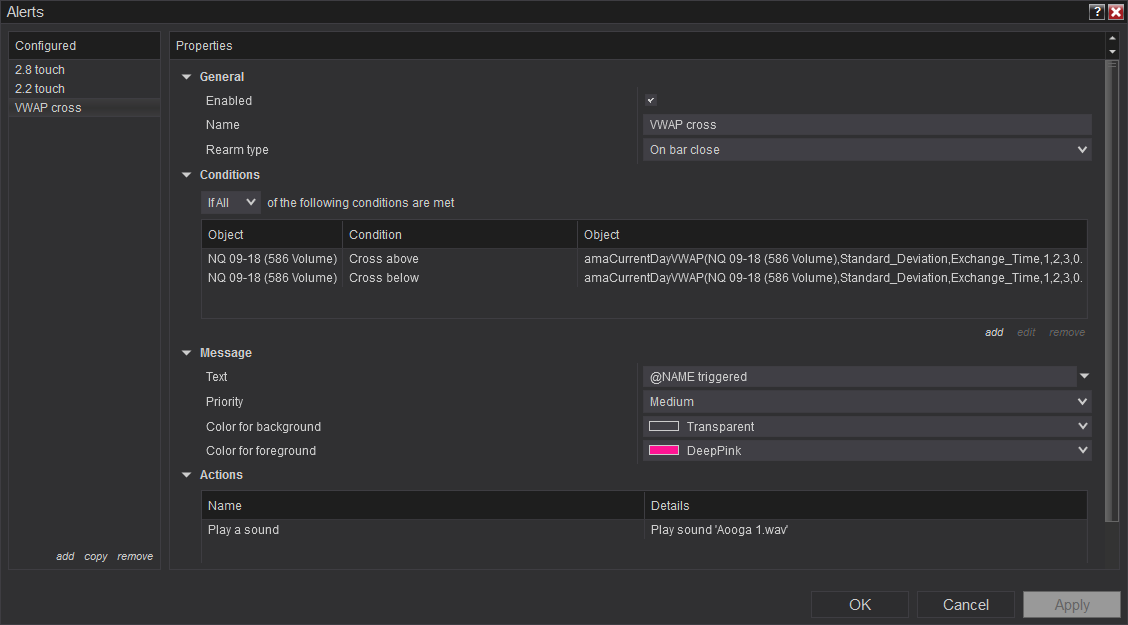The width and height of the screenshot is (1128, 625).
Task: Select the 2.2 touch alert
Action: click(40, 89)
